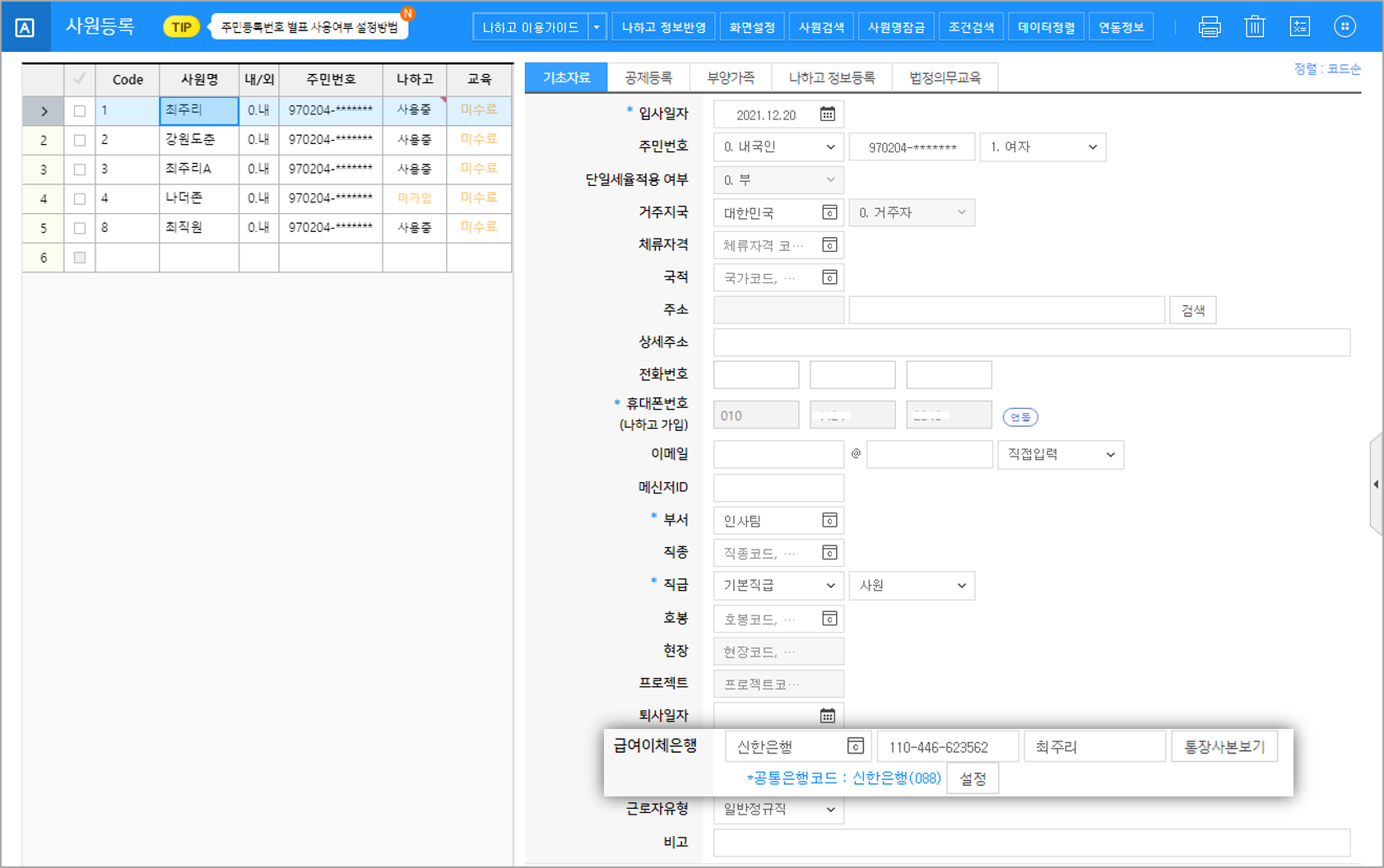This screenshot has width=1384, height=868.
Task: Click the A logo icon at top left
Action: click(25, 28)
